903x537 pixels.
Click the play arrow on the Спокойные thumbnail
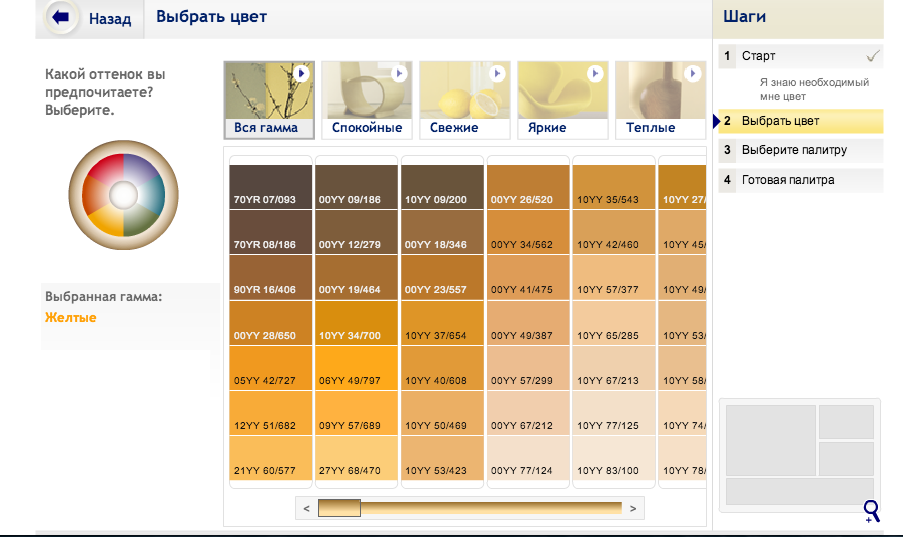point(399,74)
